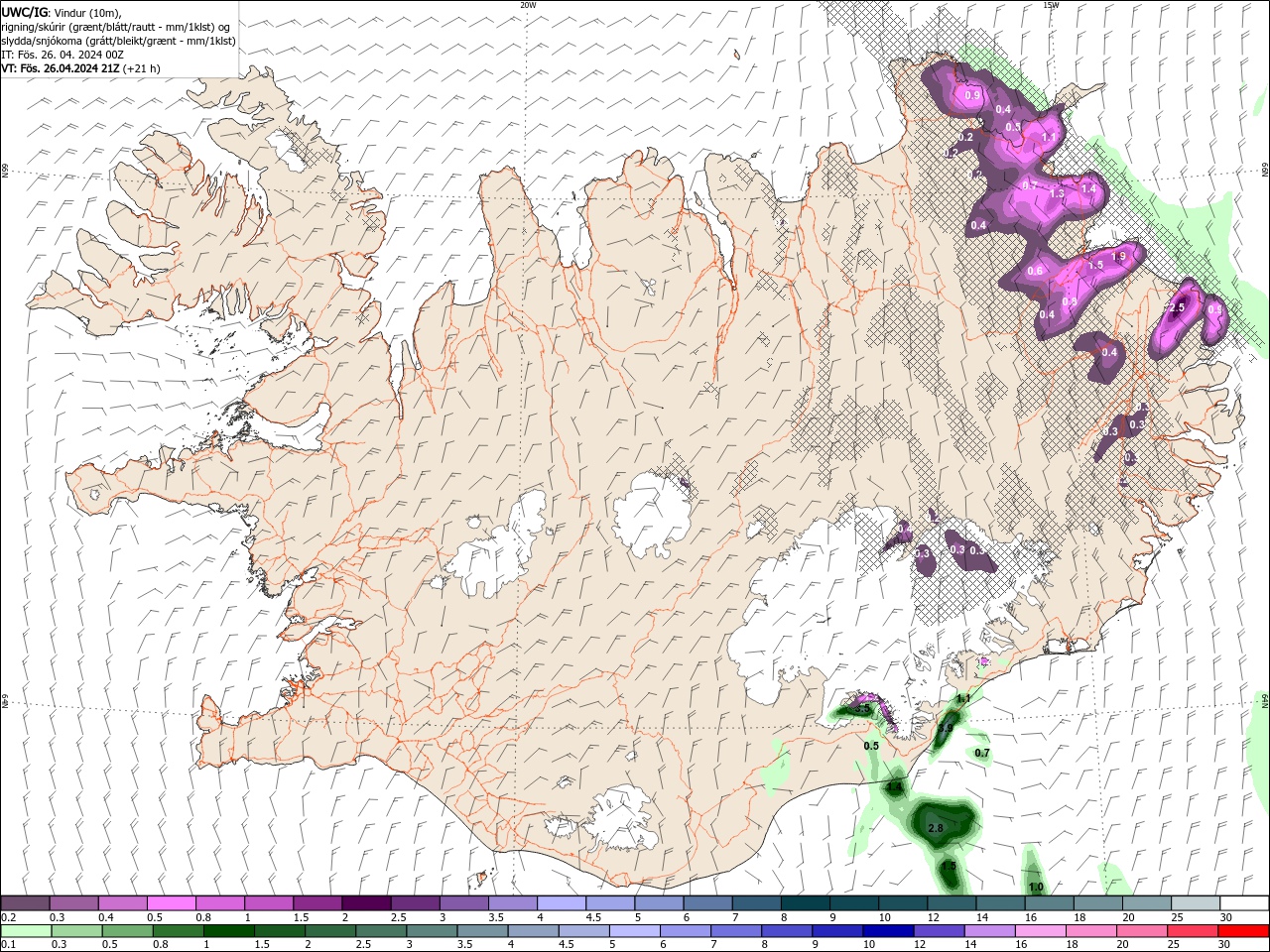This screenshot has height=952, width=1270.
Task: Click the '15W' longitude label
Action: (1051, 5)
